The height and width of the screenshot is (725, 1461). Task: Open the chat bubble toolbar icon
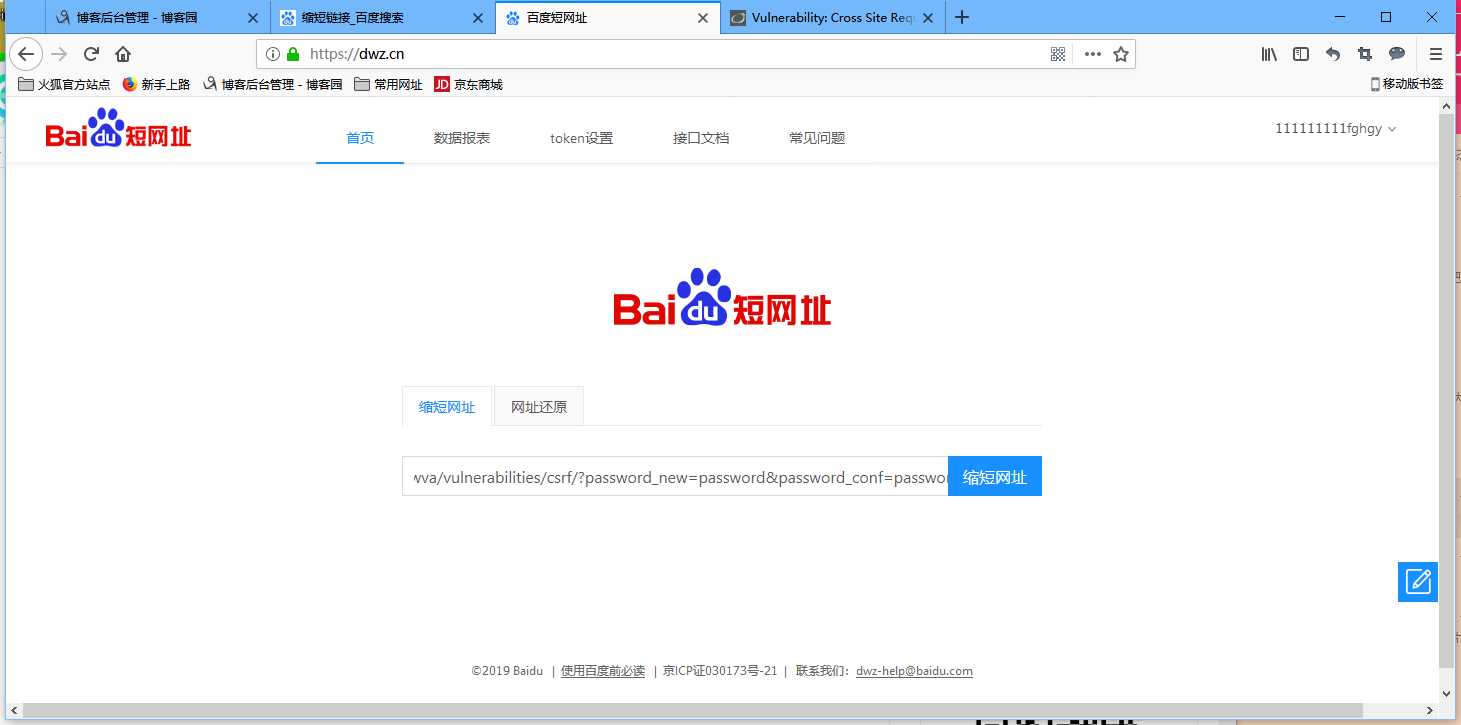pyautogui.click(x=1397, y=54)
